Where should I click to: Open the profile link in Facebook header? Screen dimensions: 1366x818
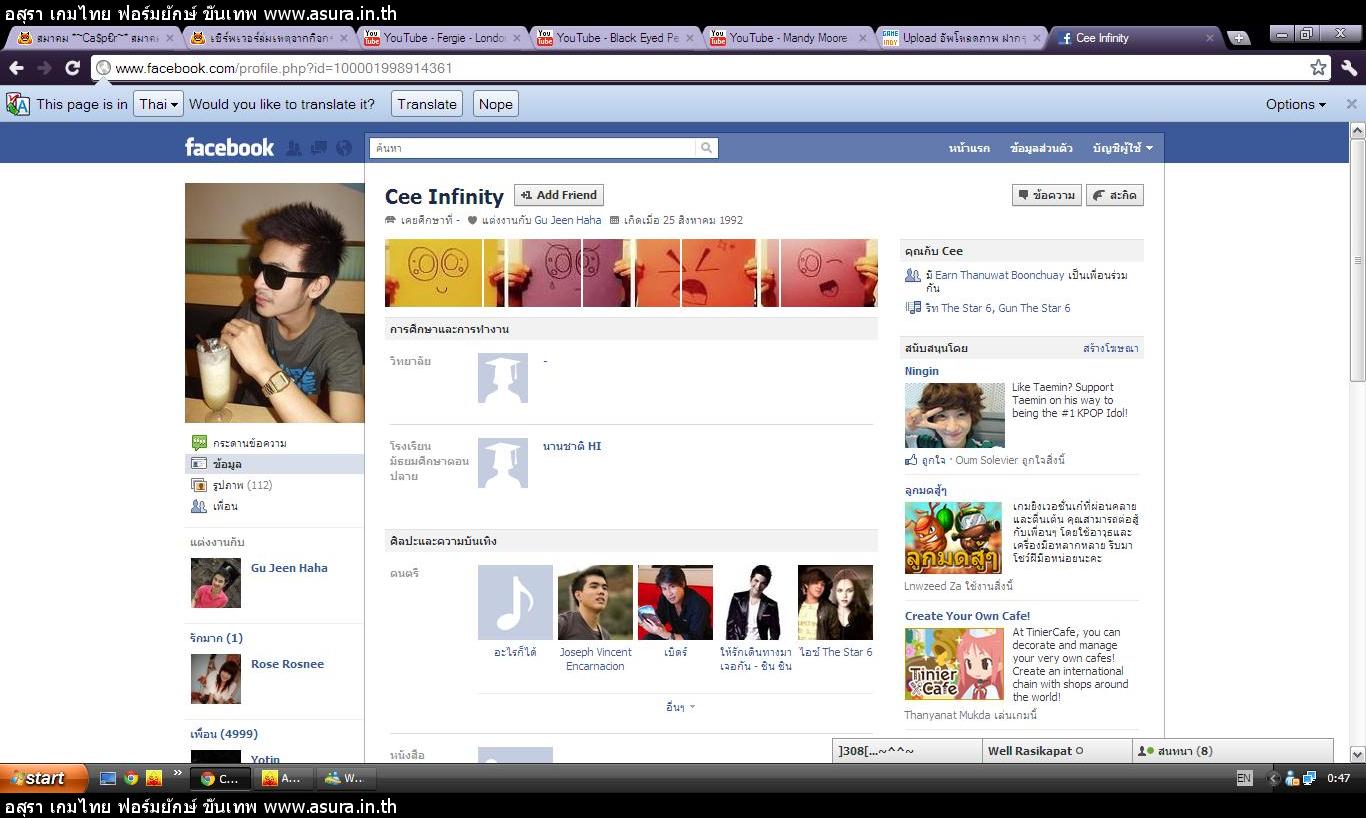1041,148
